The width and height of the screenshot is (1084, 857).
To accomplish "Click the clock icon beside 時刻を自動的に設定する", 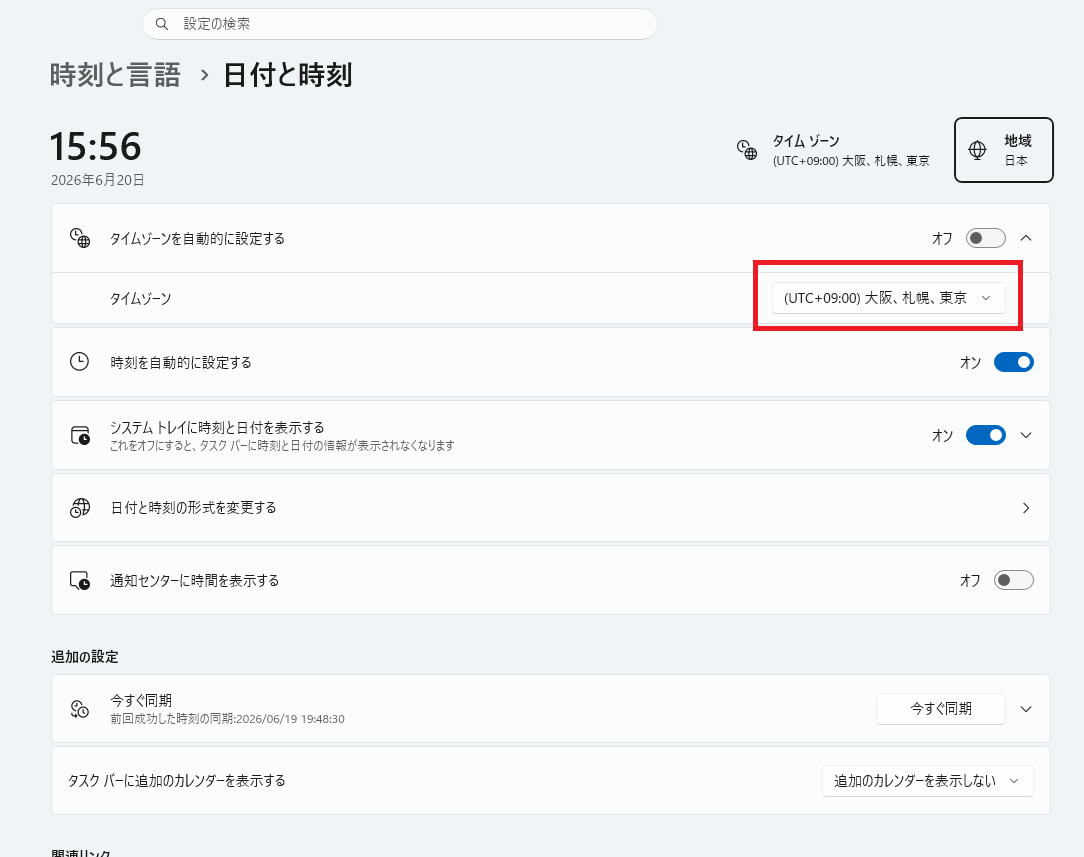I will (80, 361).
